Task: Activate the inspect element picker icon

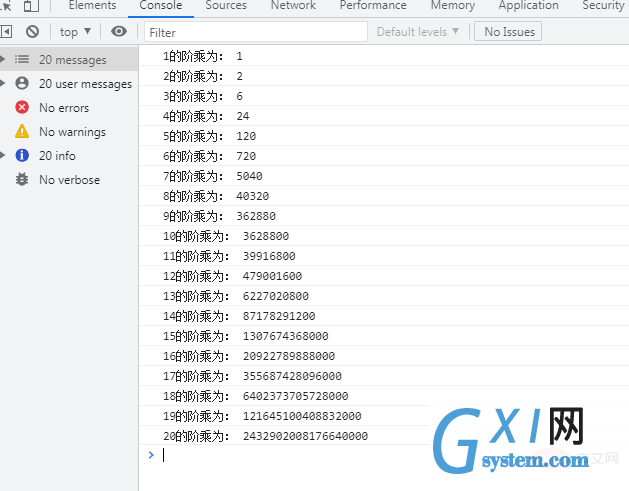Action: pyautogui.click(x=6, y=6)
